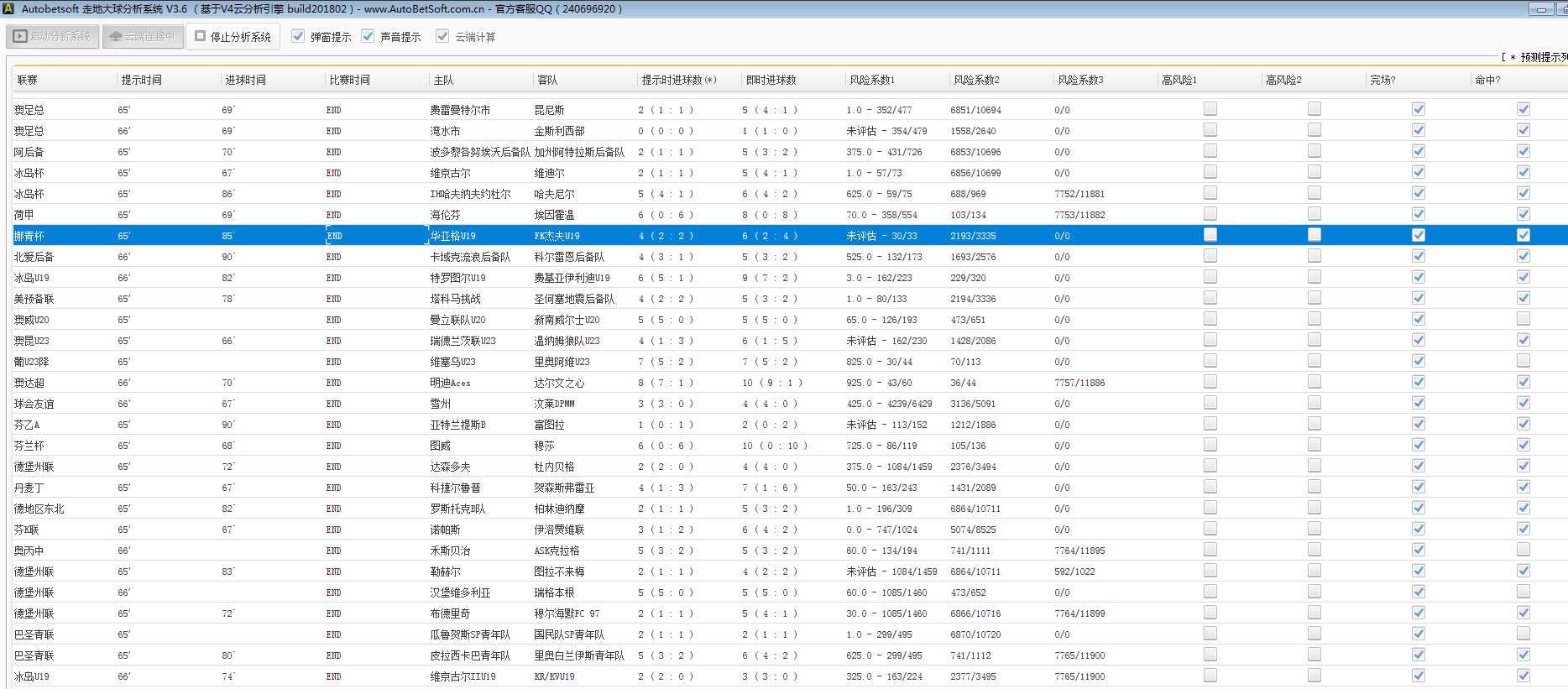Toggle the 云端计算 cloud computing checkbox
Viewport: 1568px width, 689px height.
442,37
